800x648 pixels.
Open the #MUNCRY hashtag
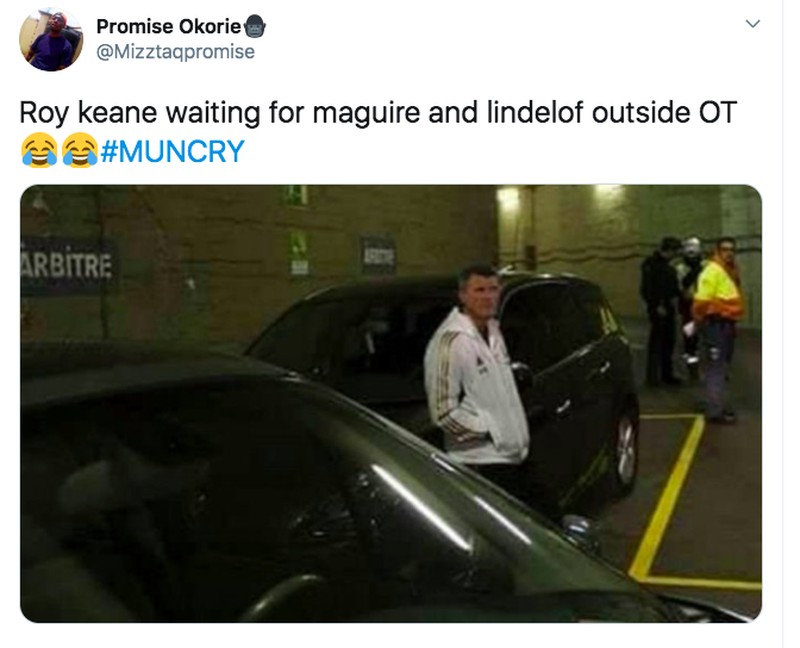pos(172,152)
